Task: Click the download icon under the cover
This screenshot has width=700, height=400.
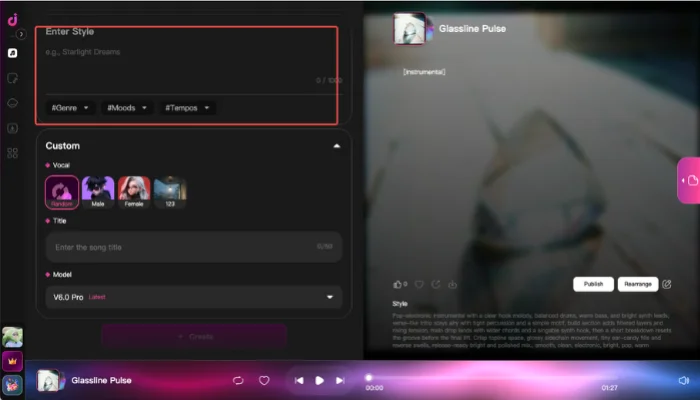Action: tap(452, 284)
